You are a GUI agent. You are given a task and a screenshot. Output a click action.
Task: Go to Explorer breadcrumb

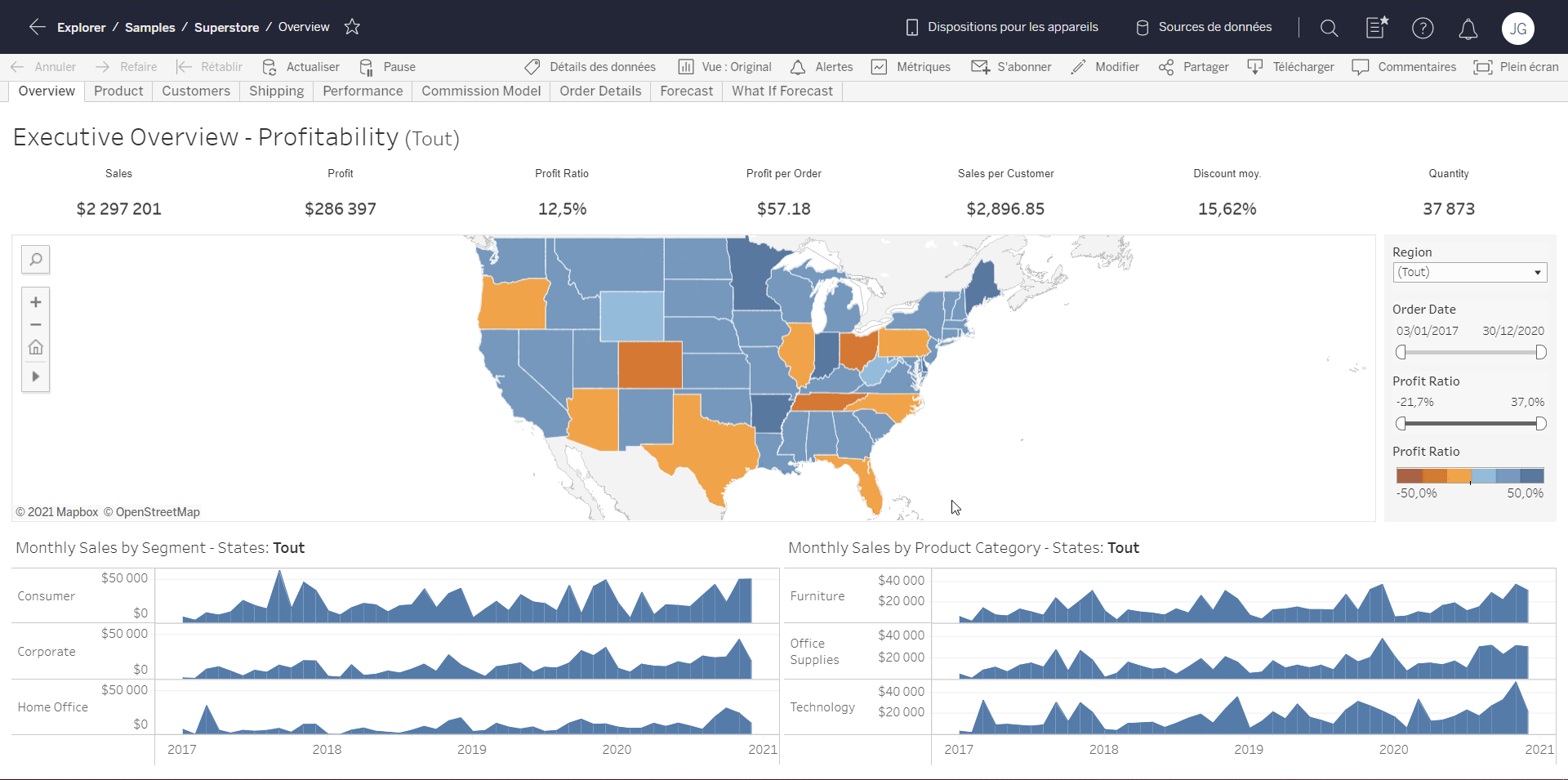82,28
